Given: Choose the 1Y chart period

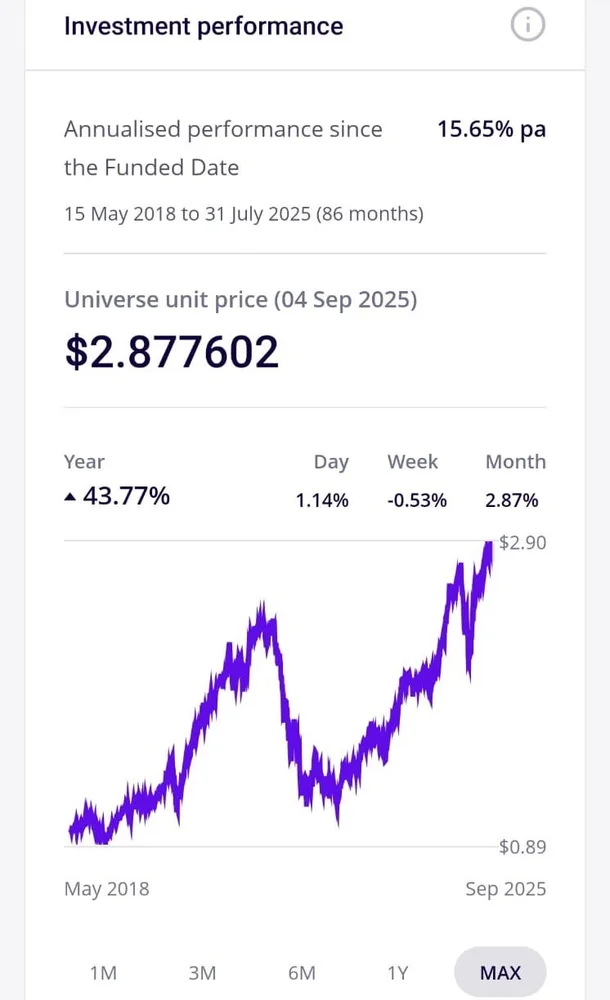Looking at the screenshot, I should point(398,973).
